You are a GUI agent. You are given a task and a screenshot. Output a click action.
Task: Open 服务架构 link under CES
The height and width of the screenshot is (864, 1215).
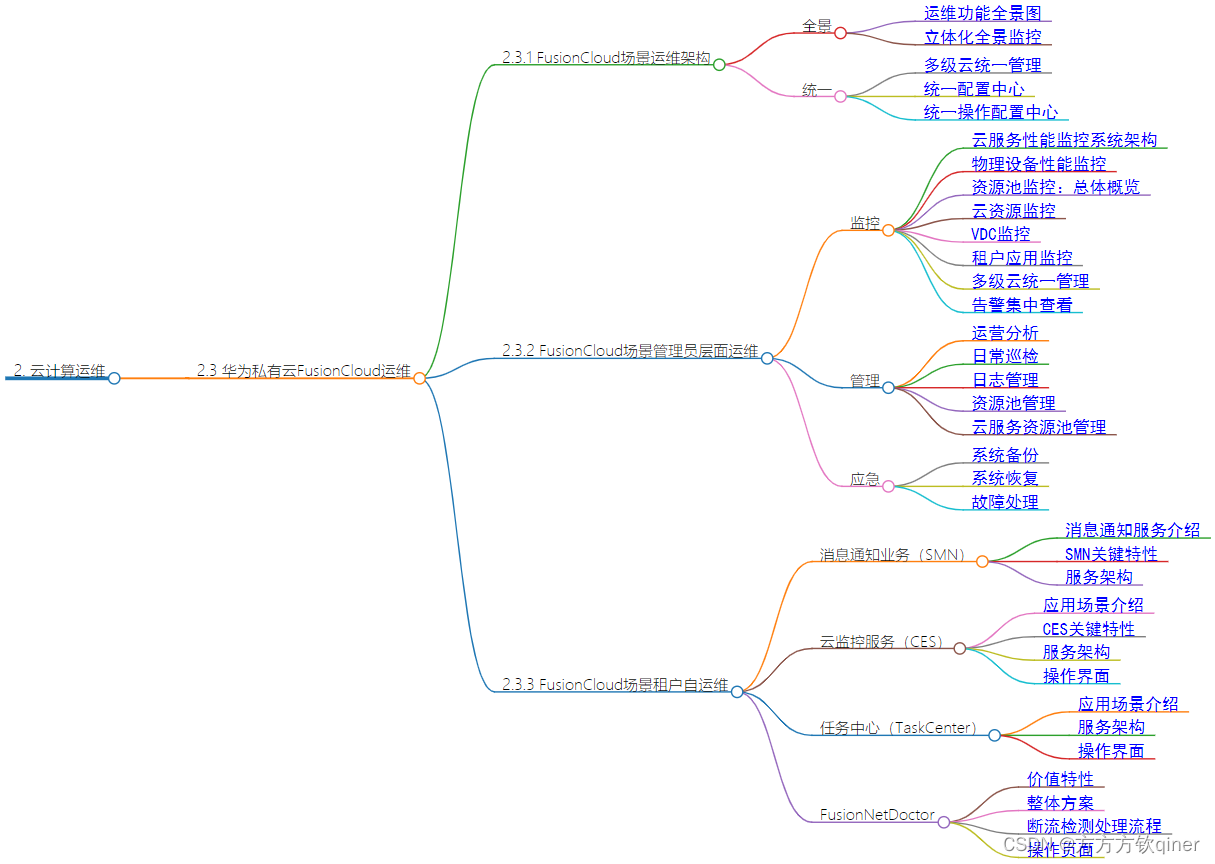(x=1076, y=652)
